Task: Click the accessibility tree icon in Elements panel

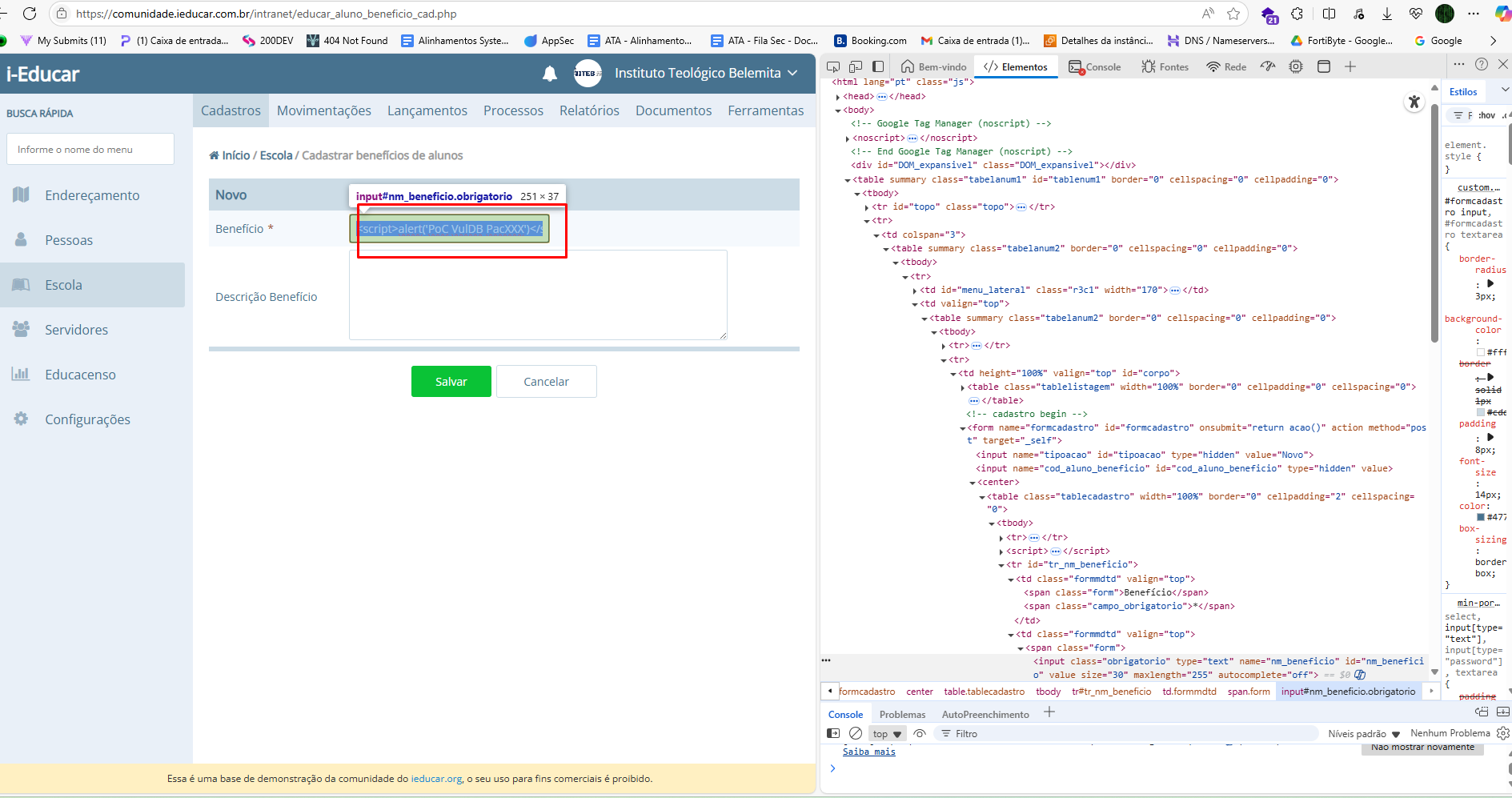Action: click(1414, 102)
